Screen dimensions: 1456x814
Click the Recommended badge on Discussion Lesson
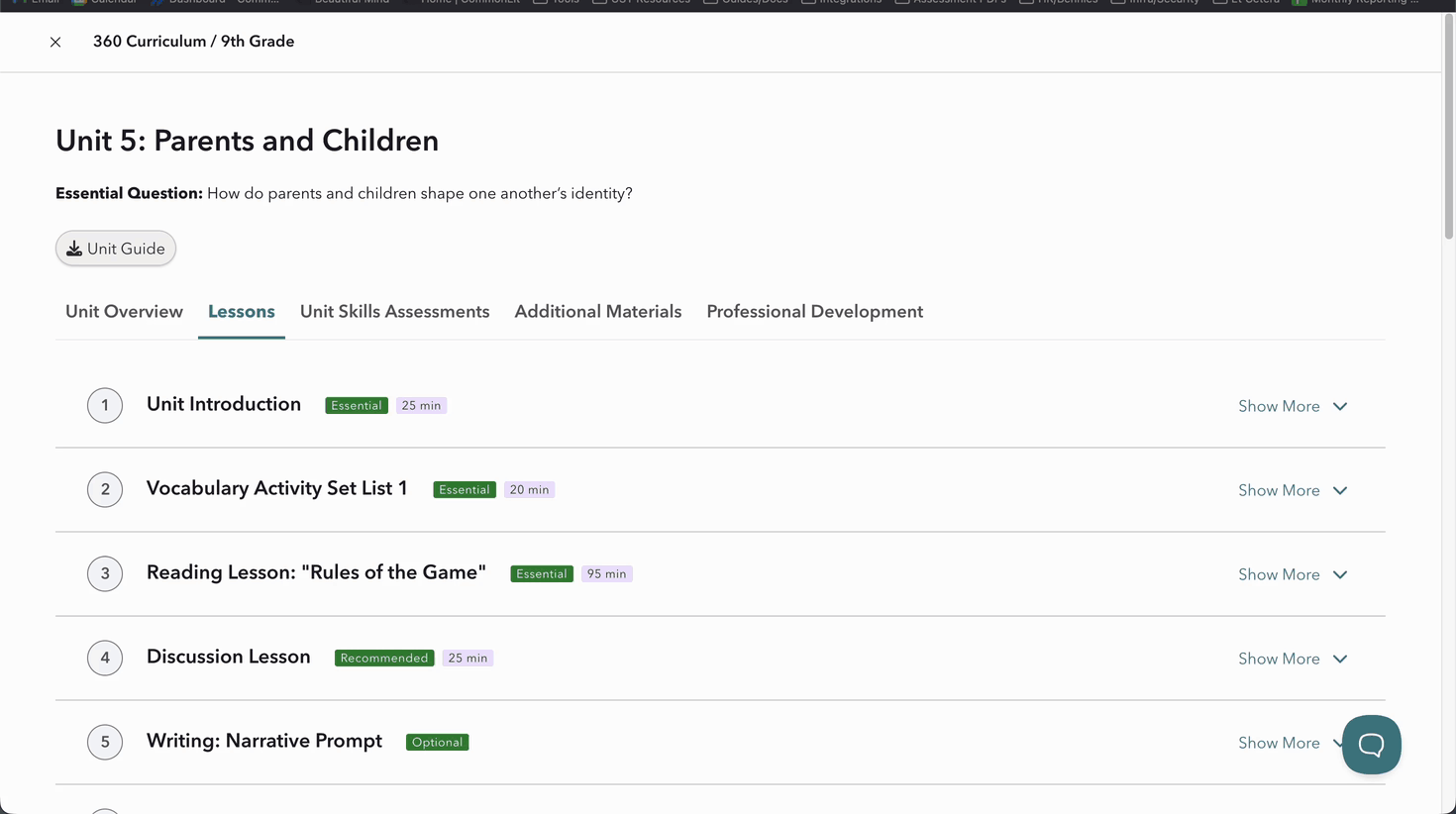point(384,658)
